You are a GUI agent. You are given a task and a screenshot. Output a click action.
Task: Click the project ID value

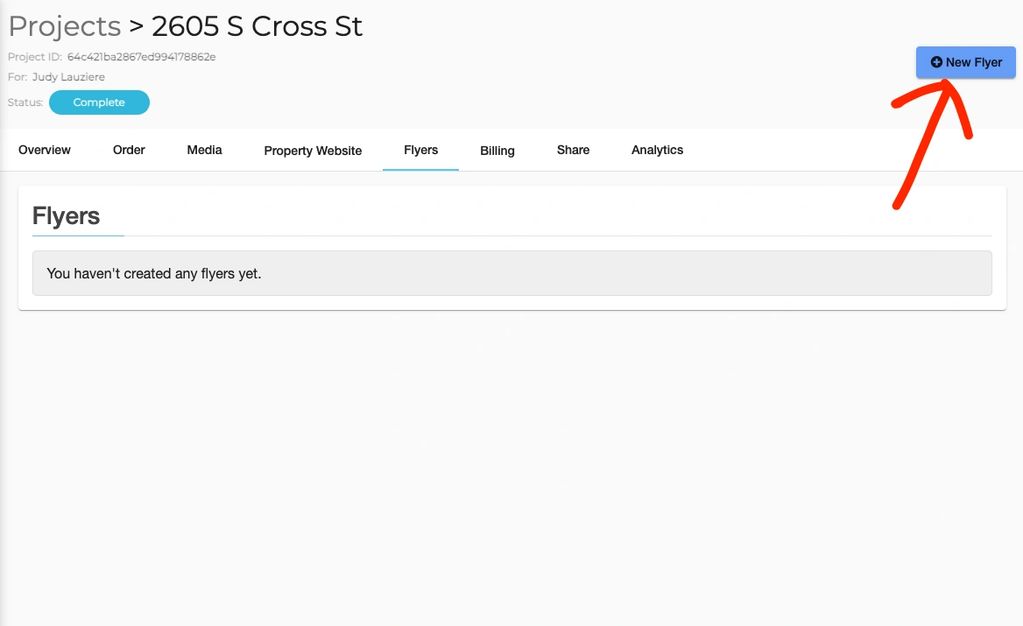(x=141, y=57)
